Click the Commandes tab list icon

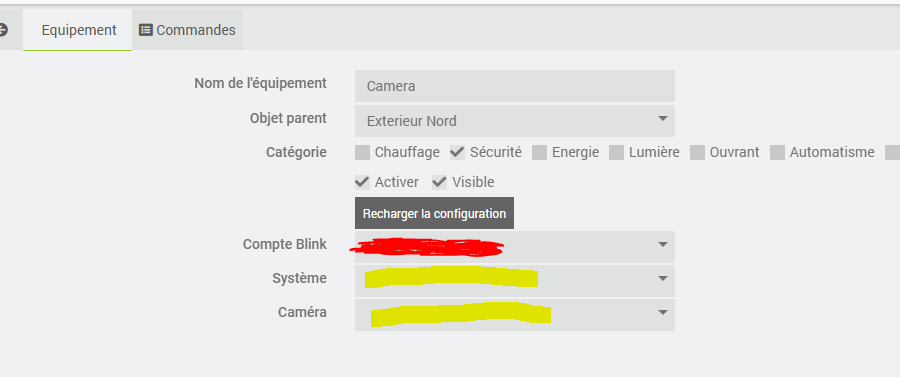tap(146, 30)
